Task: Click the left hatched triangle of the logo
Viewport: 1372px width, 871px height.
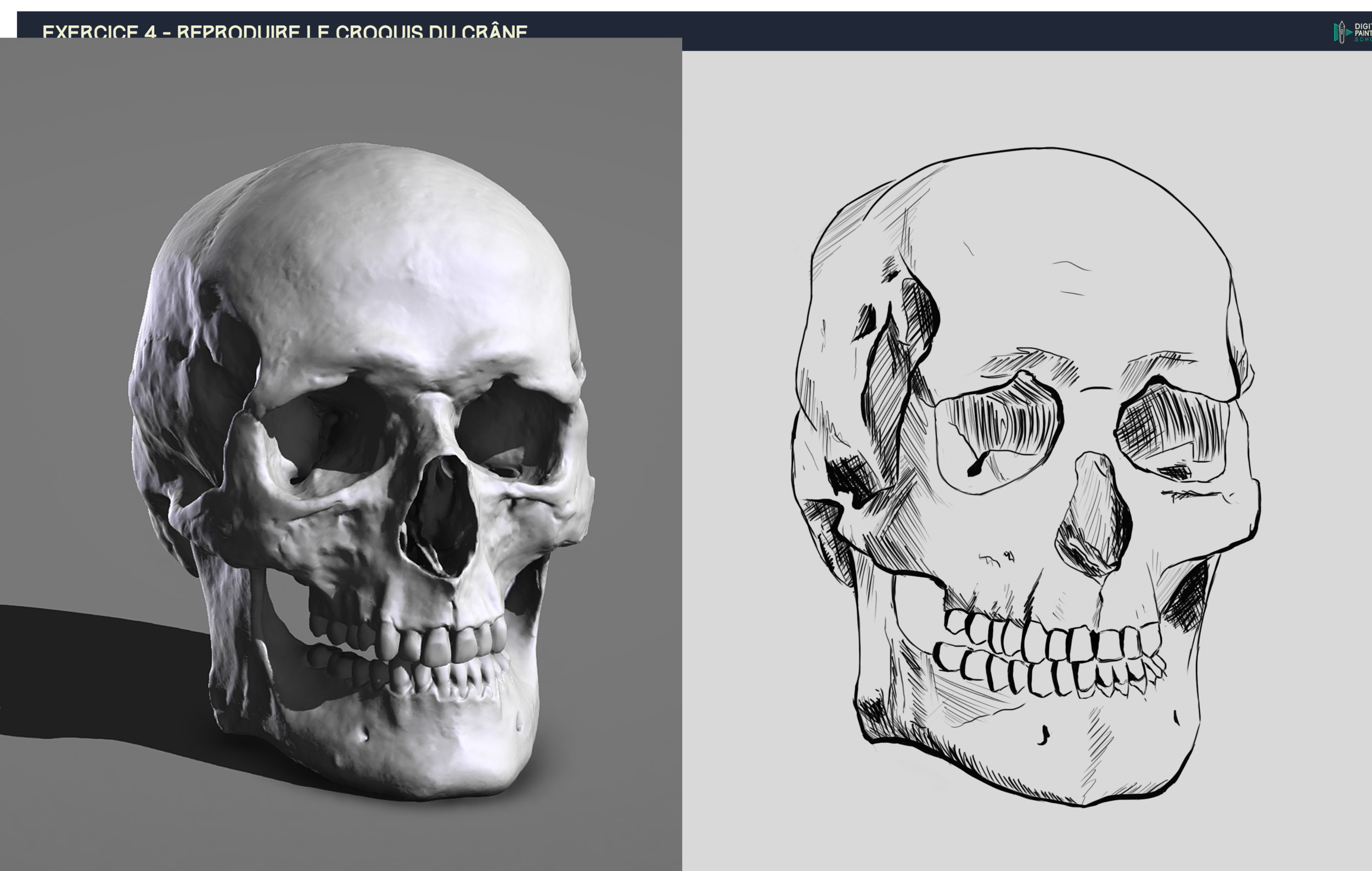Action: tap(1336, 32)
